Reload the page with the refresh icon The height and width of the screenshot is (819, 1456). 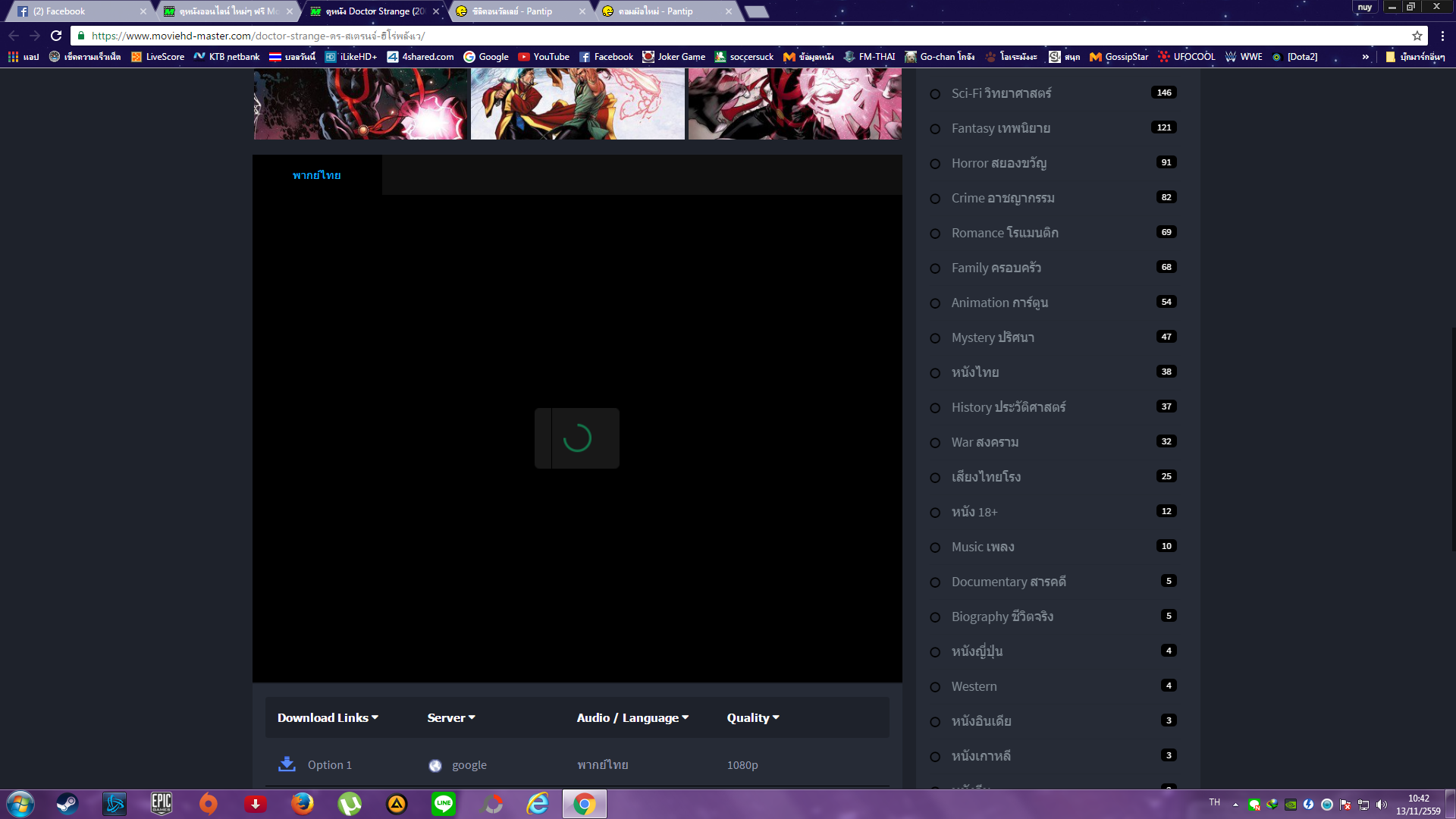pos(56,36)
